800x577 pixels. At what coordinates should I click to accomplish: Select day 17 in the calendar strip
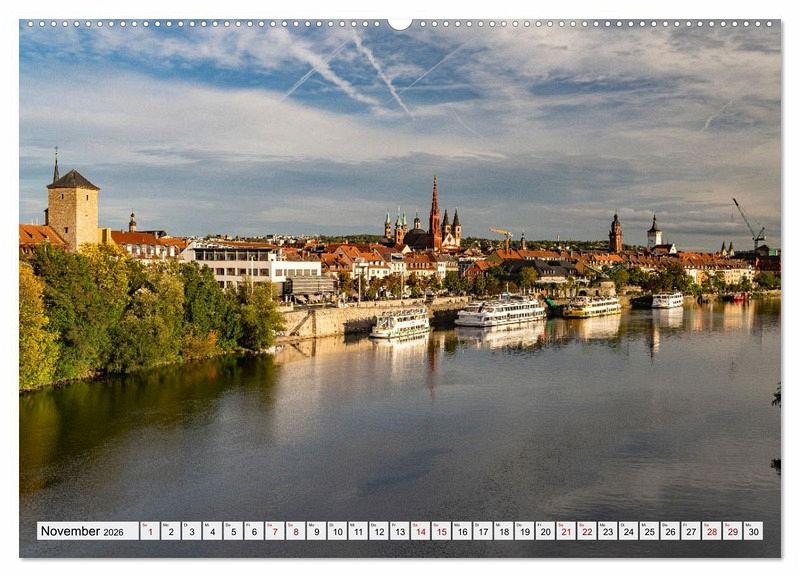click(x=483, y=531)
